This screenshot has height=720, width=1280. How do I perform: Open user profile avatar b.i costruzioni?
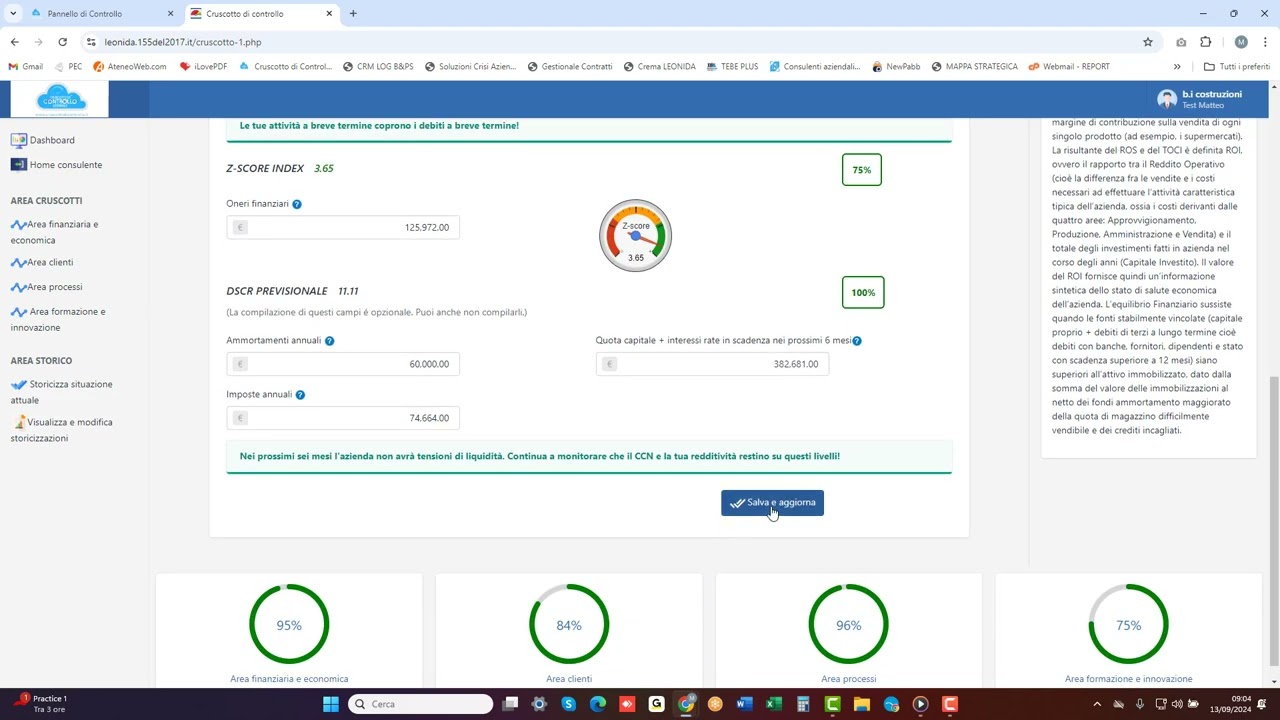[x=1166, y=99]
